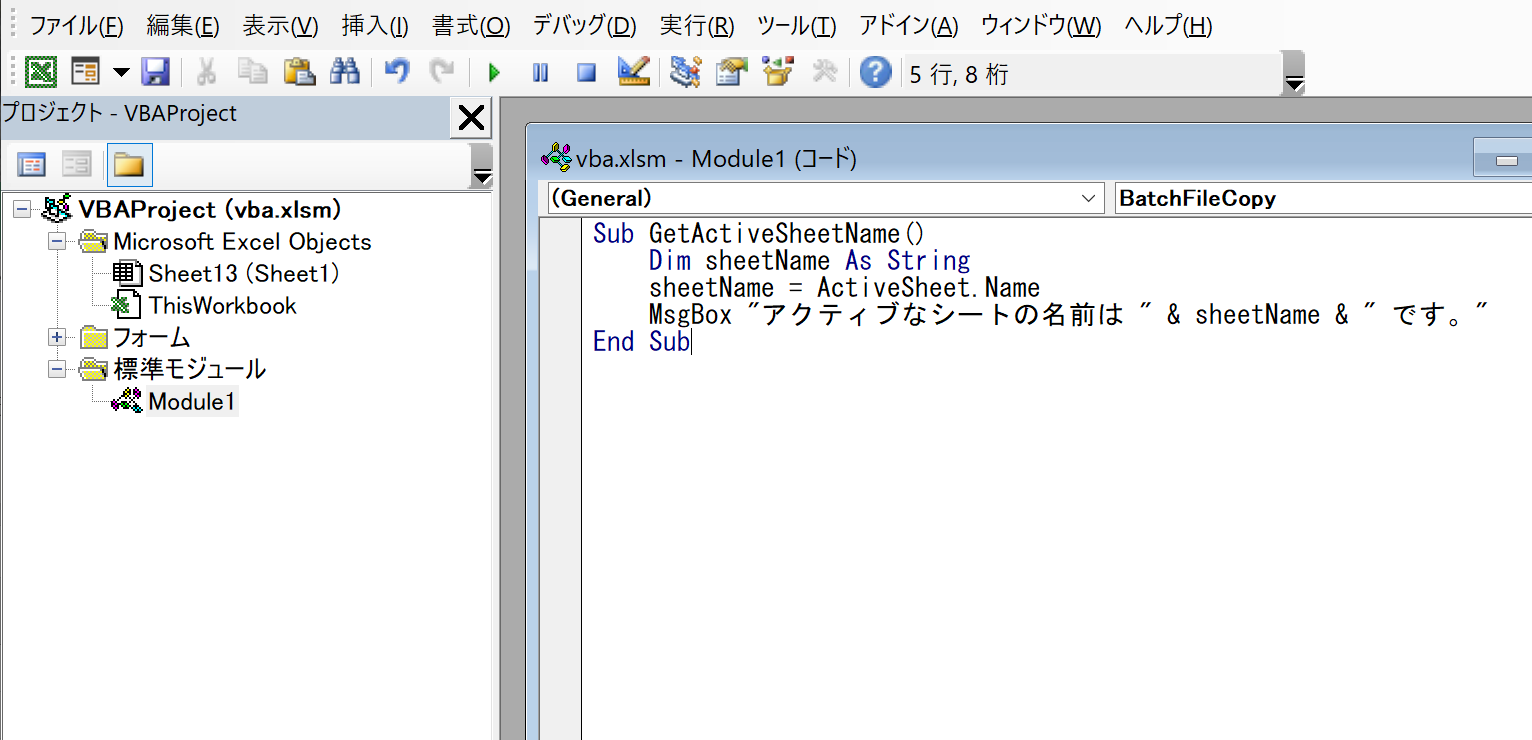Open the デバッグ menu
1532x740 pixels.
pos(583,25)
